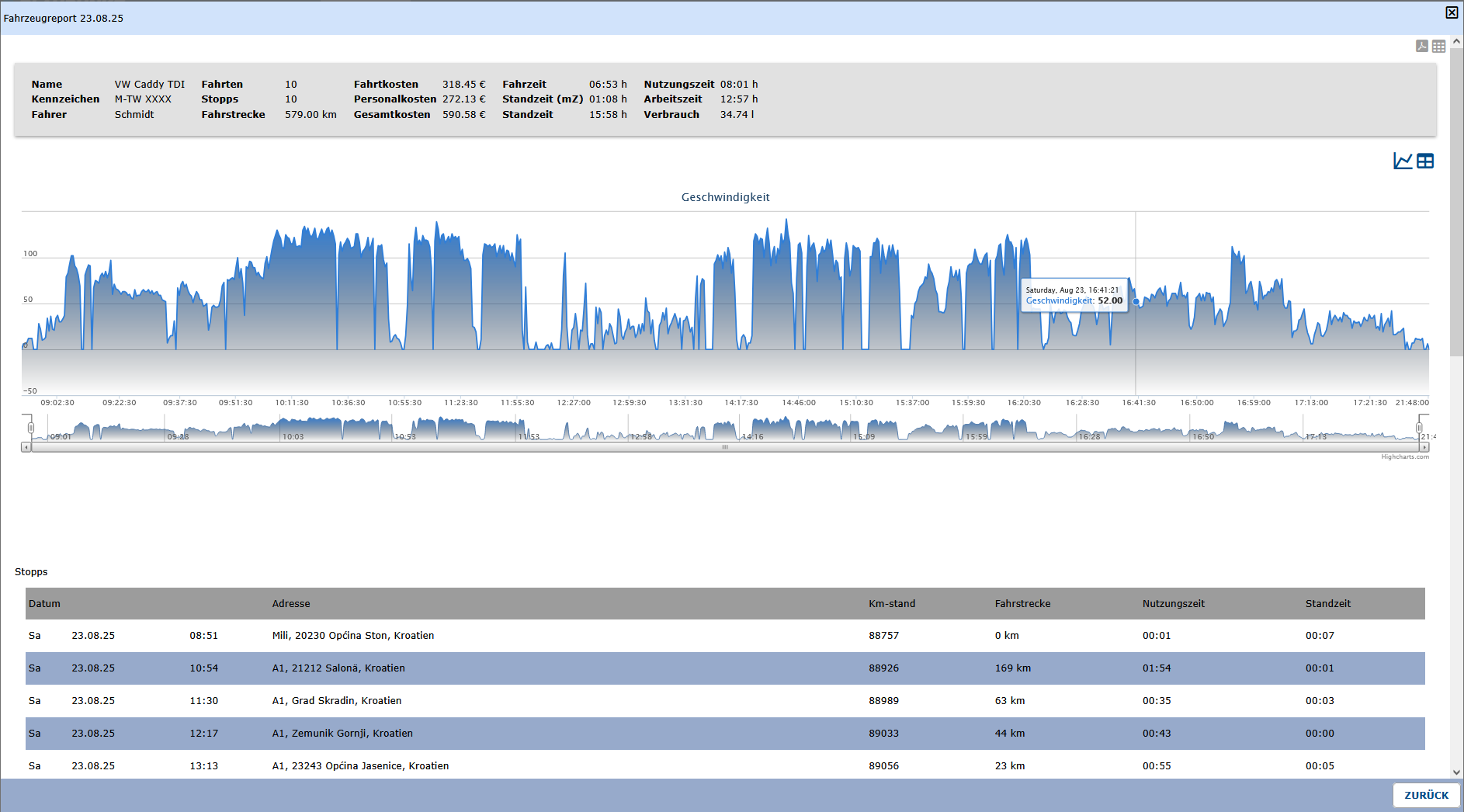Click the Adresse column header
This screenshot has height=812, width=1464.
[291, 604]
